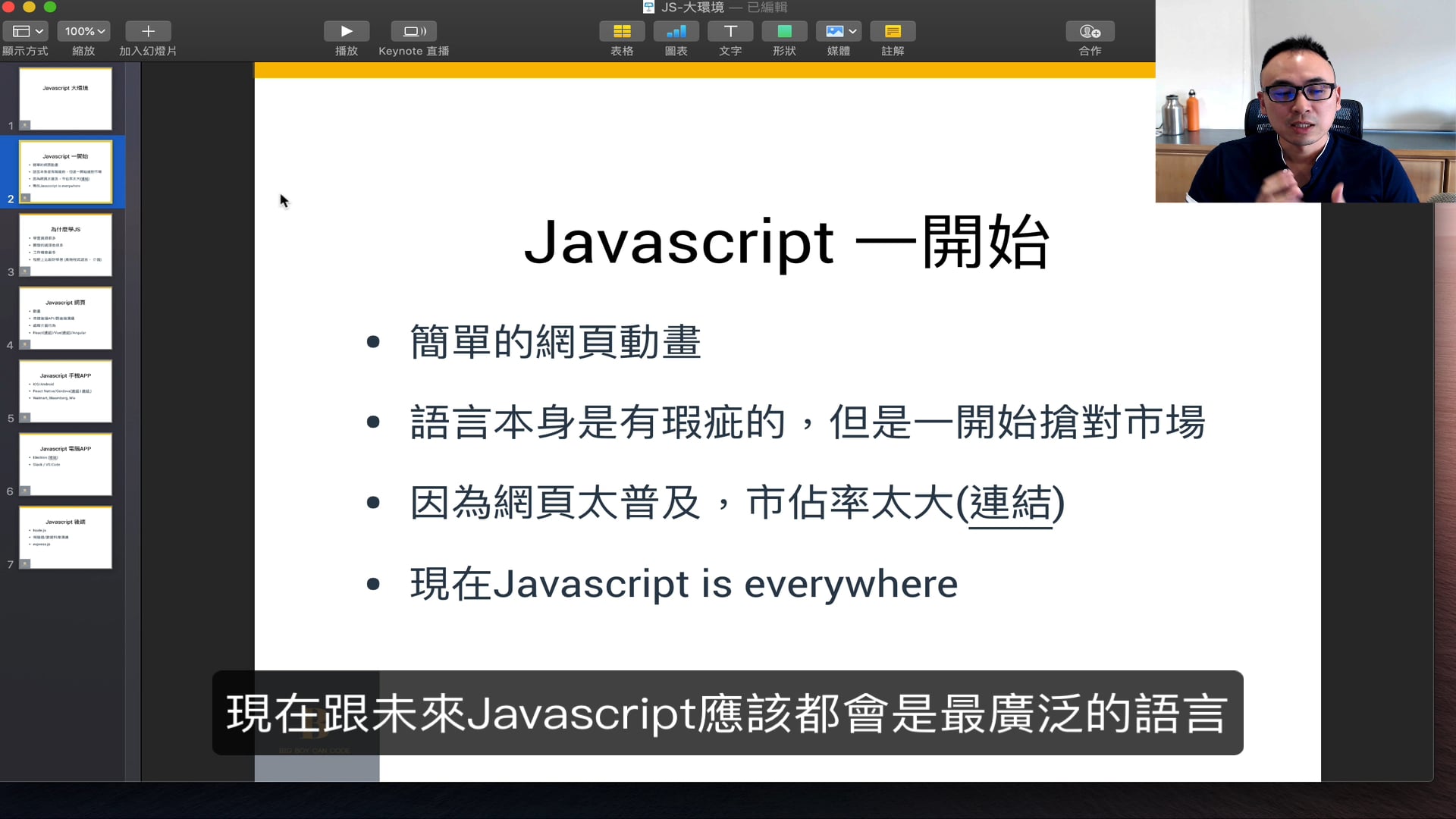Open the view options dropdown
1456x819 pixels.
coord(26,31)
